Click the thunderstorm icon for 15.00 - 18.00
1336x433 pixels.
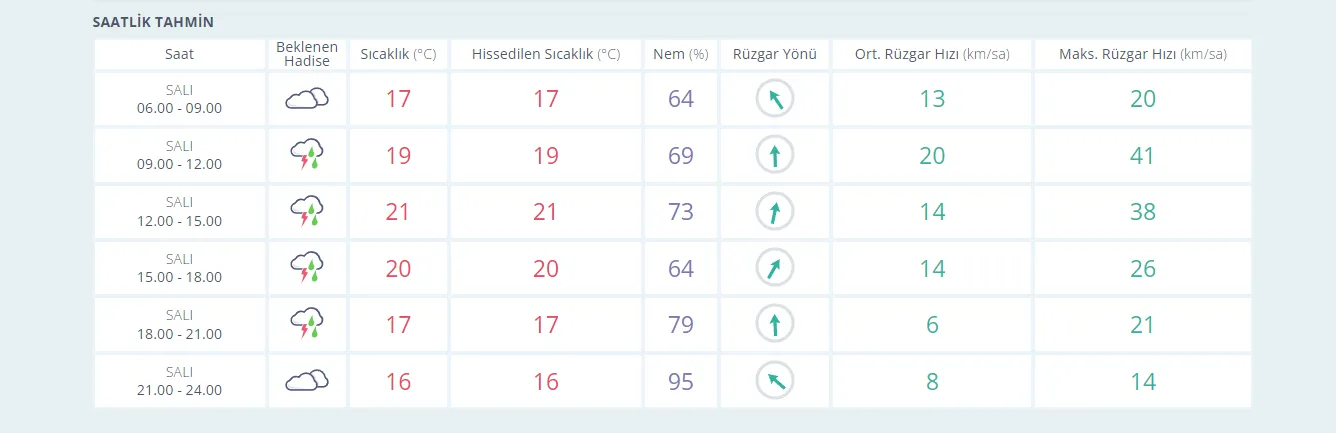pos(307,268)
